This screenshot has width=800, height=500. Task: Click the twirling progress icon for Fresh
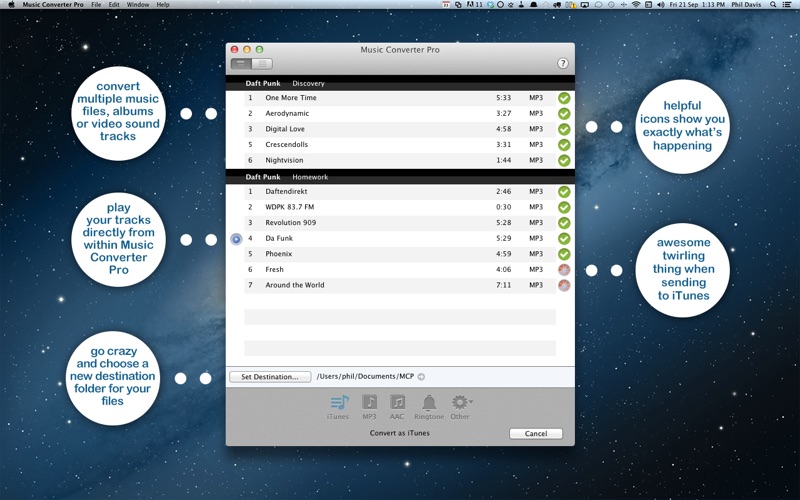coord(564,270)
